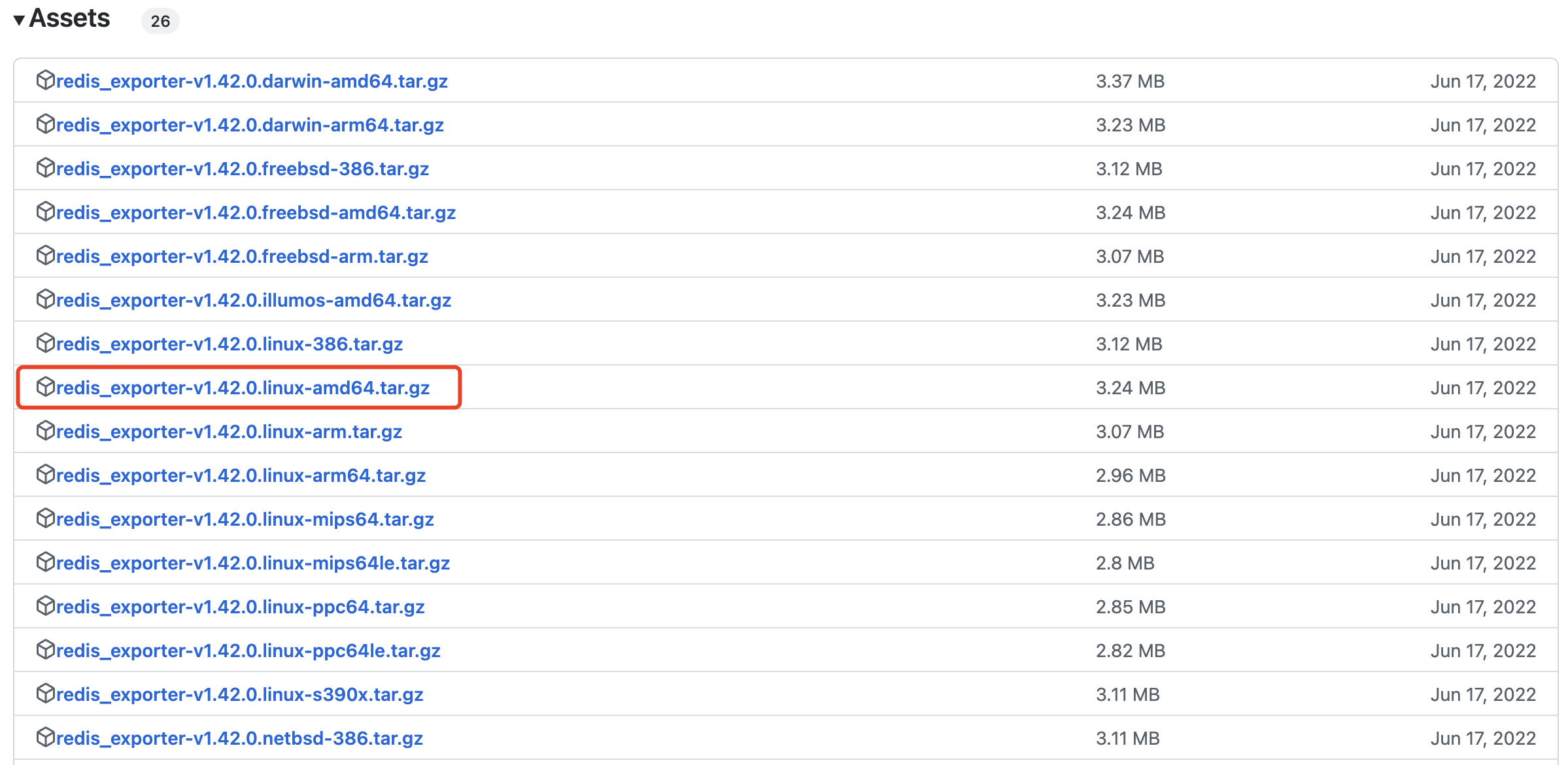Open redis_exporter linux-arm64.tar.gz link
Screen dimensions: 1568x765
click(x=241, y=475)
